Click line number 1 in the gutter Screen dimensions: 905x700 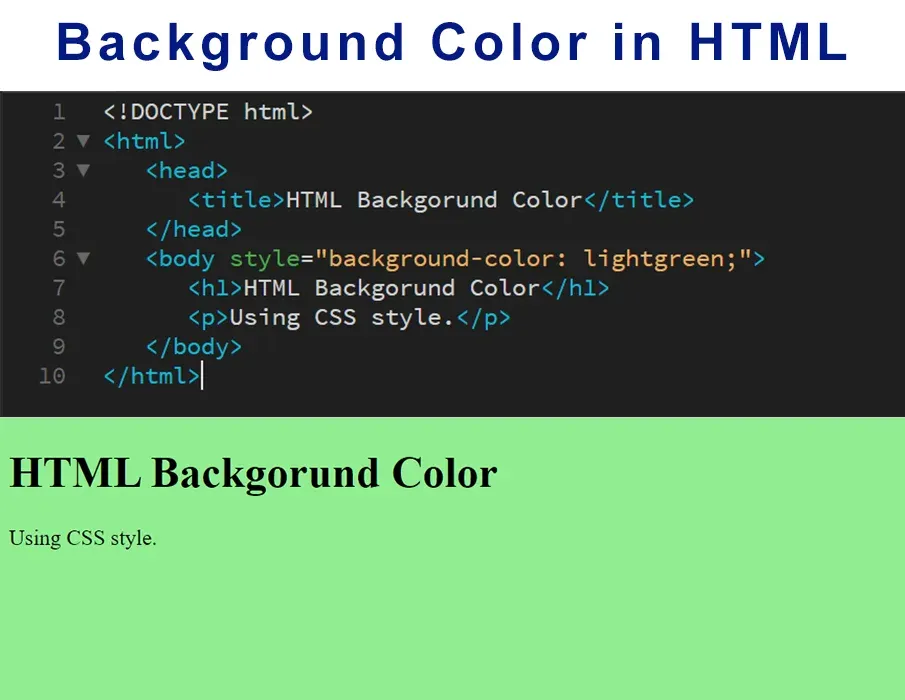[59, 112]
